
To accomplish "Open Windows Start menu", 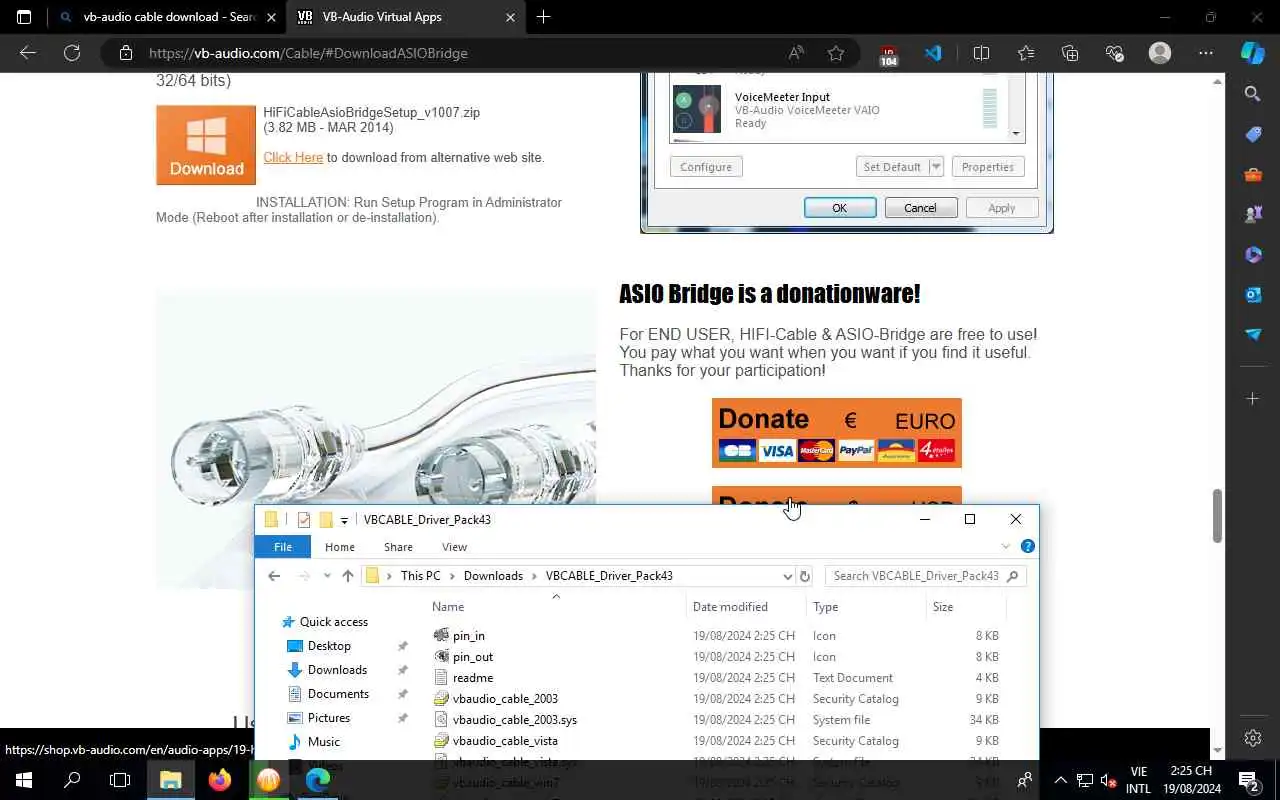I will point(24,780).
